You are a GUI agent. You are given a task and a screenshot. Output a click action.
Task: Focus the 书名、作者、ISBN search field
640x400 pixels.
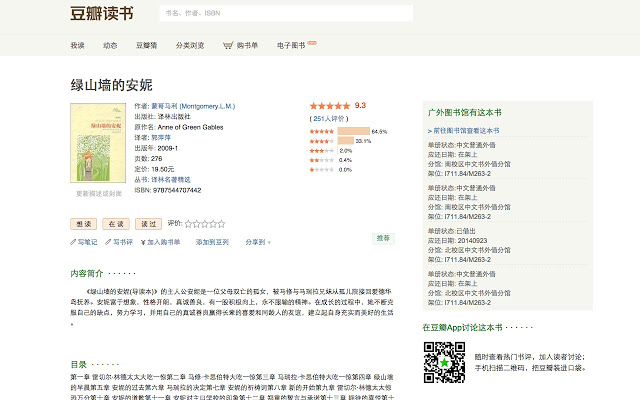286,13
